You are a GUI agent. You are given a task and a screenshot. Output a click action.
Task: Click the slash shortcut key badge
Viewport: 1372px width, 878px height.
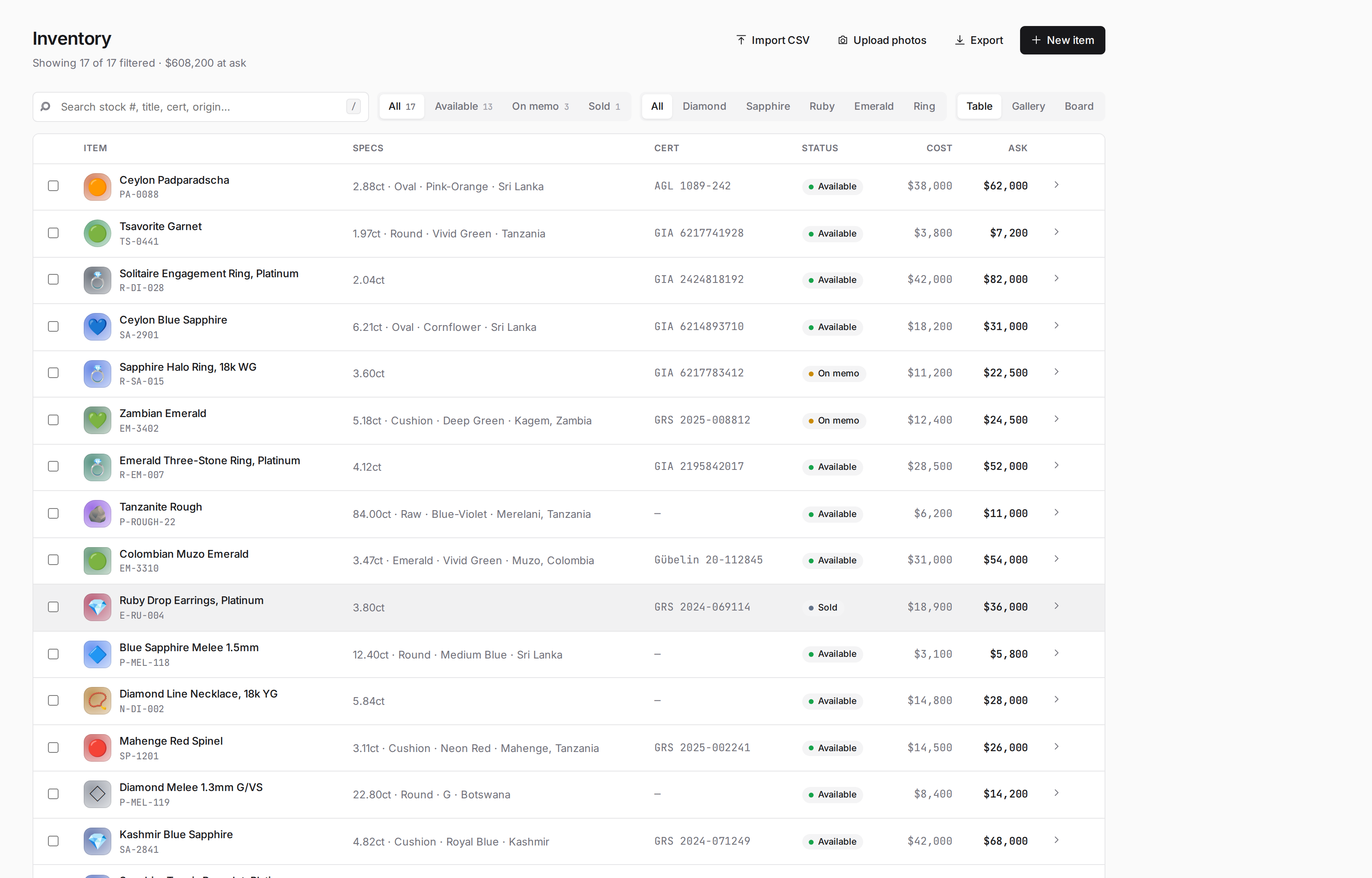[354, 106]
